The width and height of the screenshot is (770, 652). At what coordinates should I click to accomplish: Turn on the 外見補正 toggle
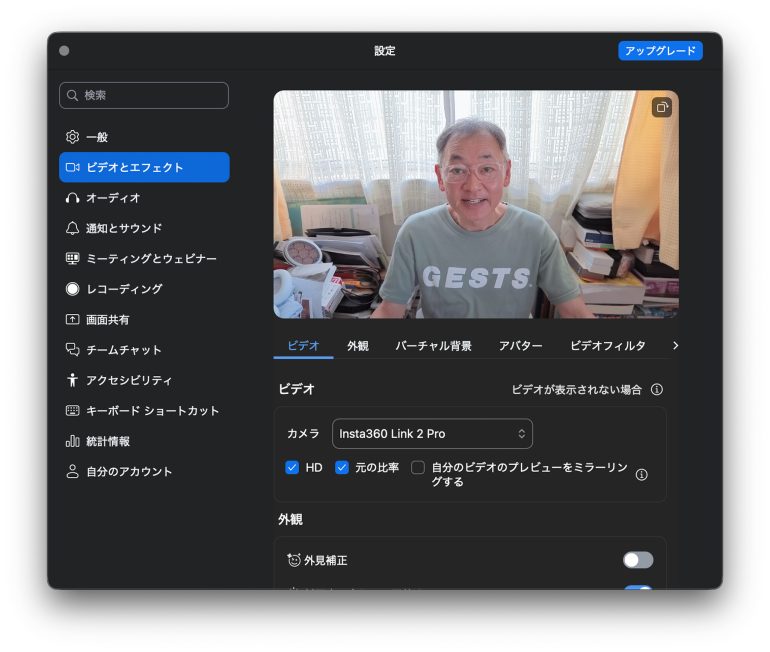(x=637, y=560)
